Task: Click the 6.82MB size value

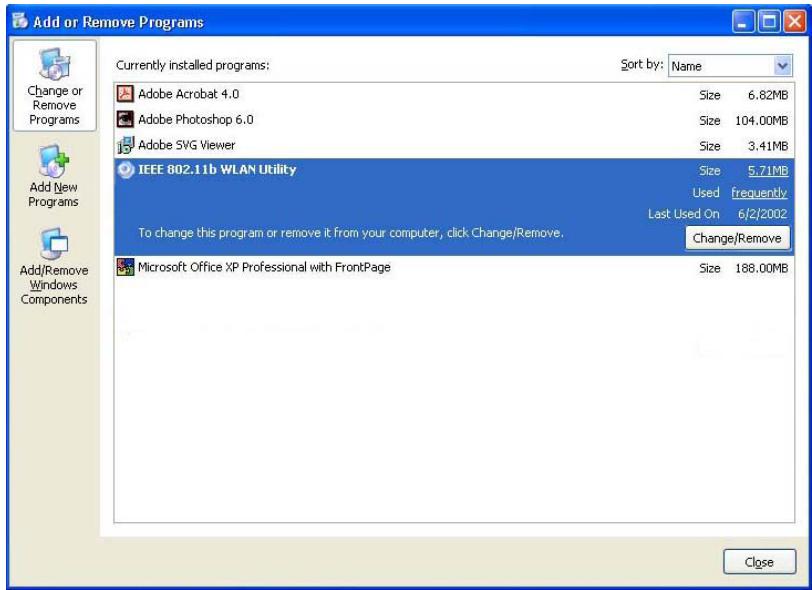Action: pyautogui.click(x=768, y=95)
